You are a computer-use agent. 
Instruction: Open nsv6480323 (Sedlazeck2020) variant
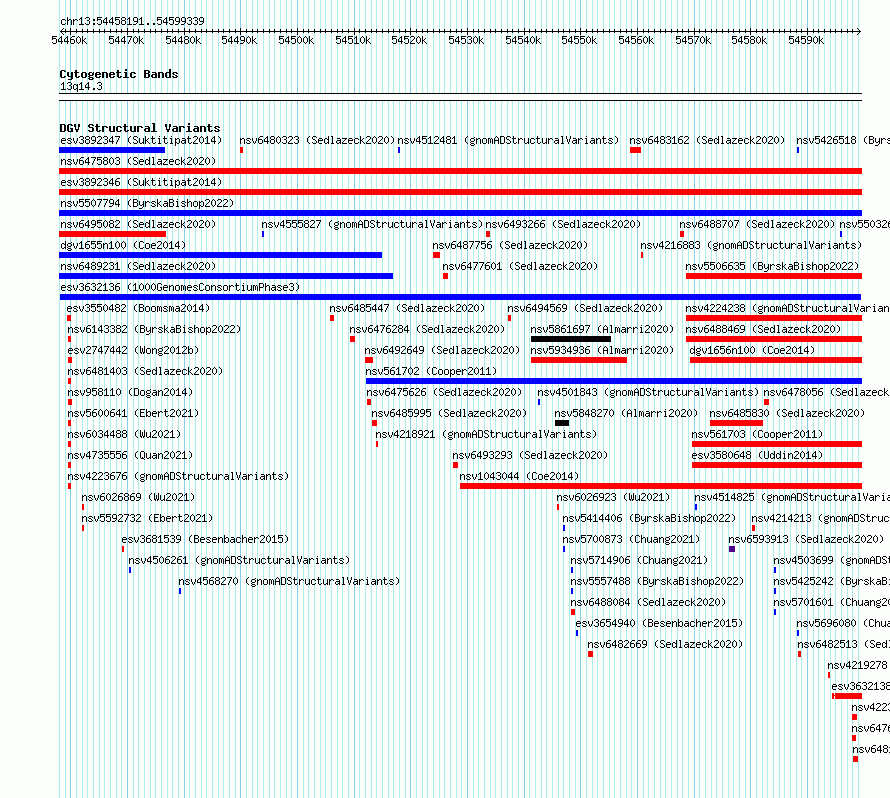(317, 140)
